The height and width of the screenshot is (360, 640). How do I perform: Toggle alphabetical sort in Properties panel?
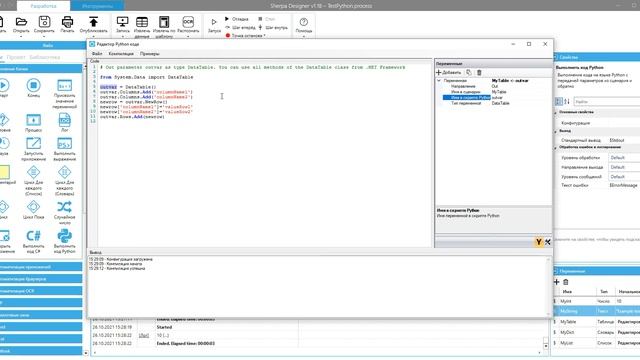(567, 101)
